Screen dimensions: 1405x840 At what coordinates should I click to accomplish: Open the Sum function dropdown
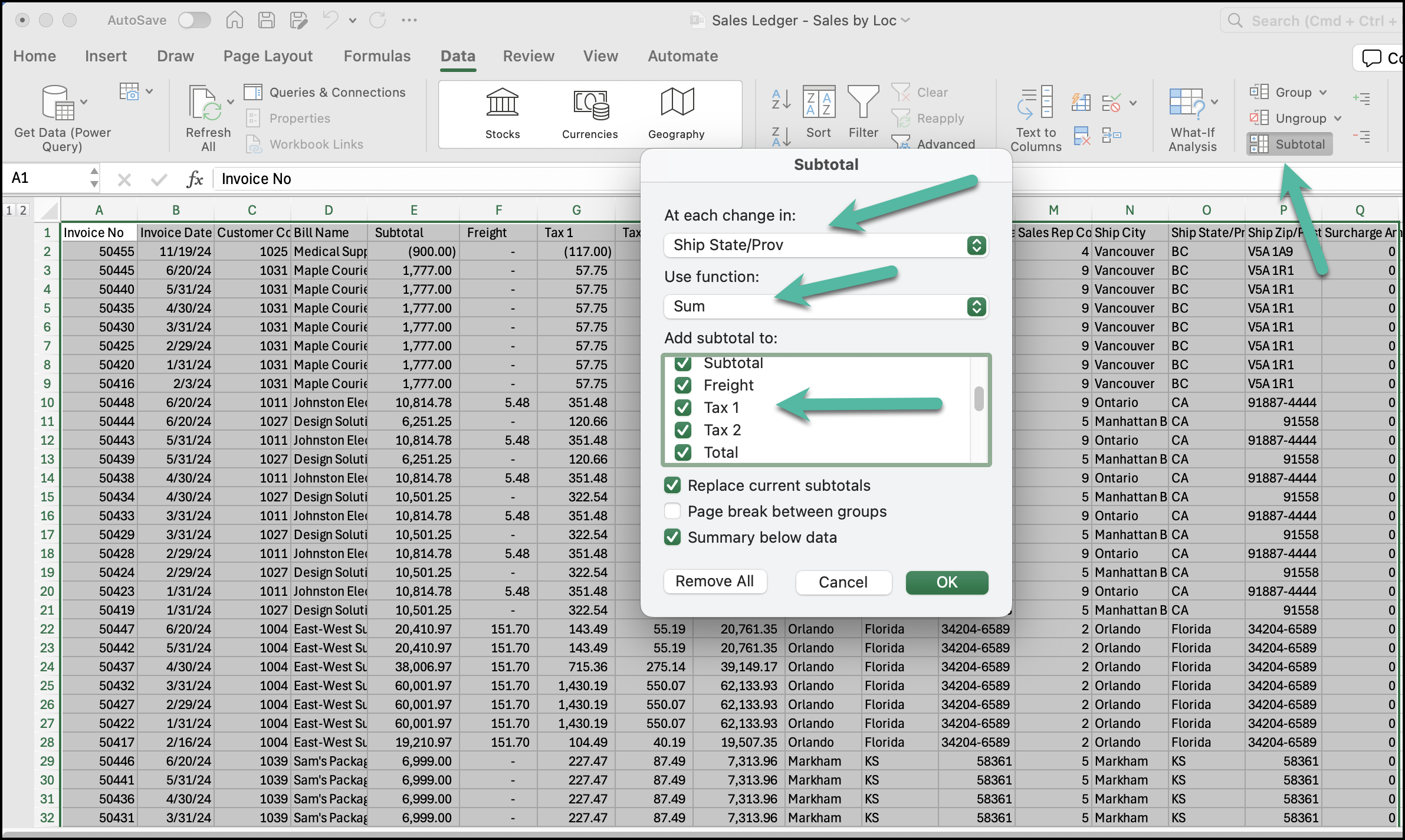click(x=976, y=307)
